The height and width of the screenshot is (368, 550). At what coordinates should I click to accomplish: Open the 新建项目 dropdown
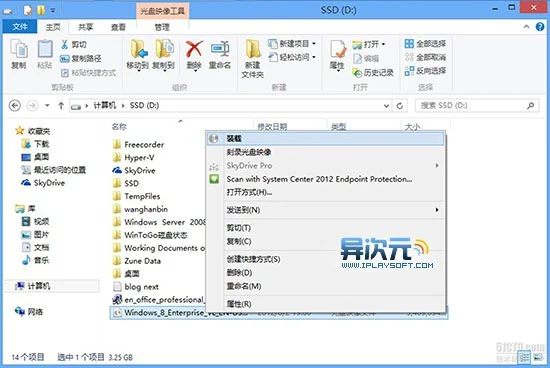[x=292, y=44]
